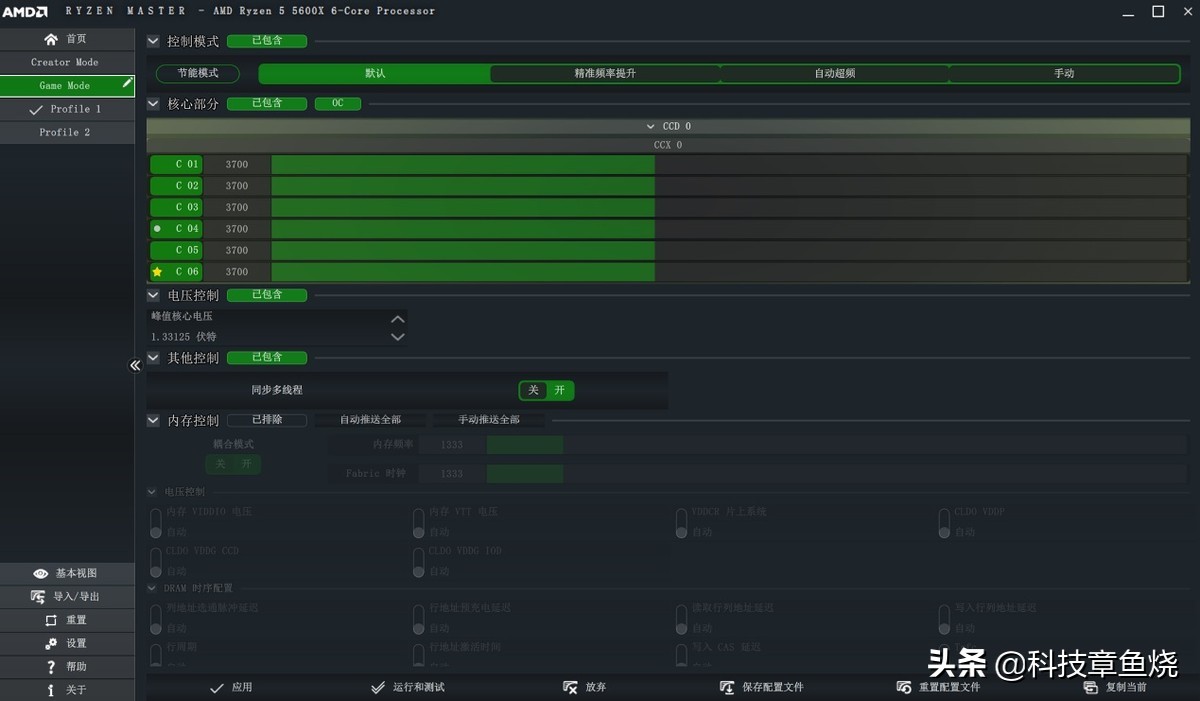Toggle 耦合模式 关/开 switch
Screen dimensions: 1200x701
(x=233, y=464)
